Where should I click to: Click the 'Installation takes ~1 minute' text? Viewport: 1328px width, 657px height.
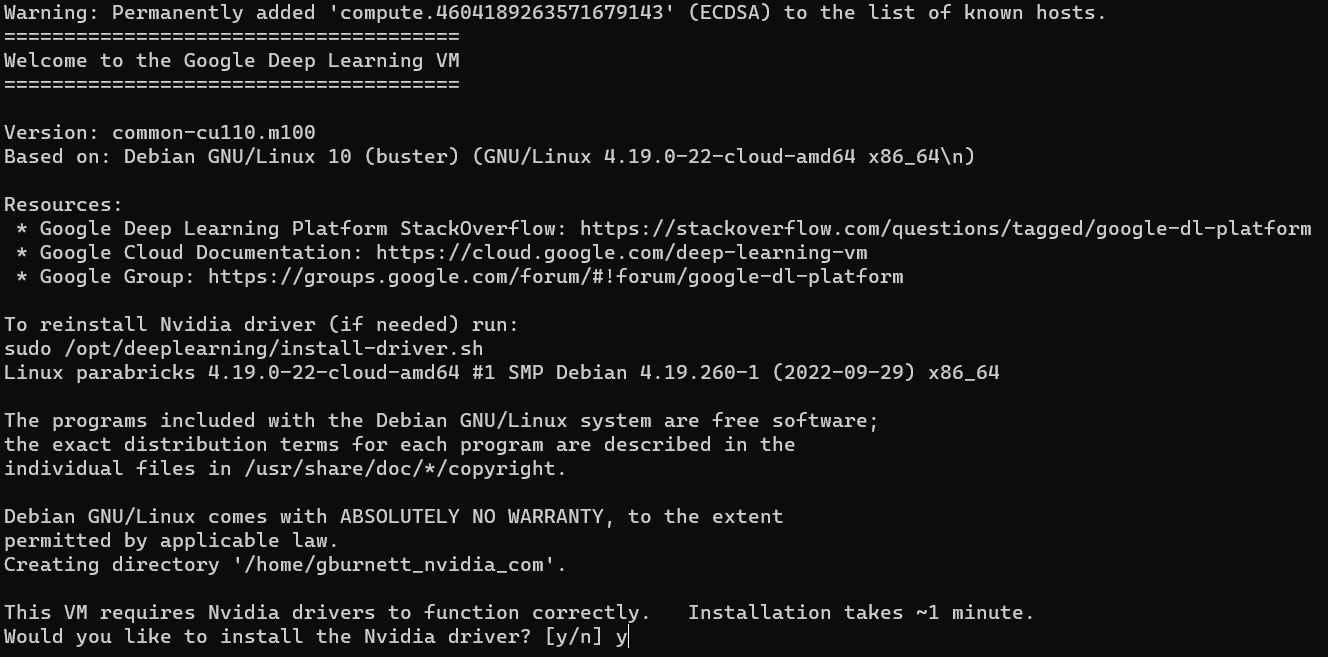click(x=861, y=613)
